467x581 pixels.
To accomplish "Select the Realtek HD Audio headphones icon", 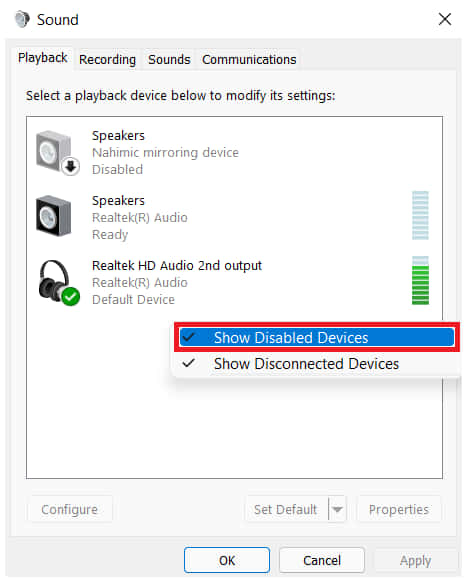I will coord(58,282).
